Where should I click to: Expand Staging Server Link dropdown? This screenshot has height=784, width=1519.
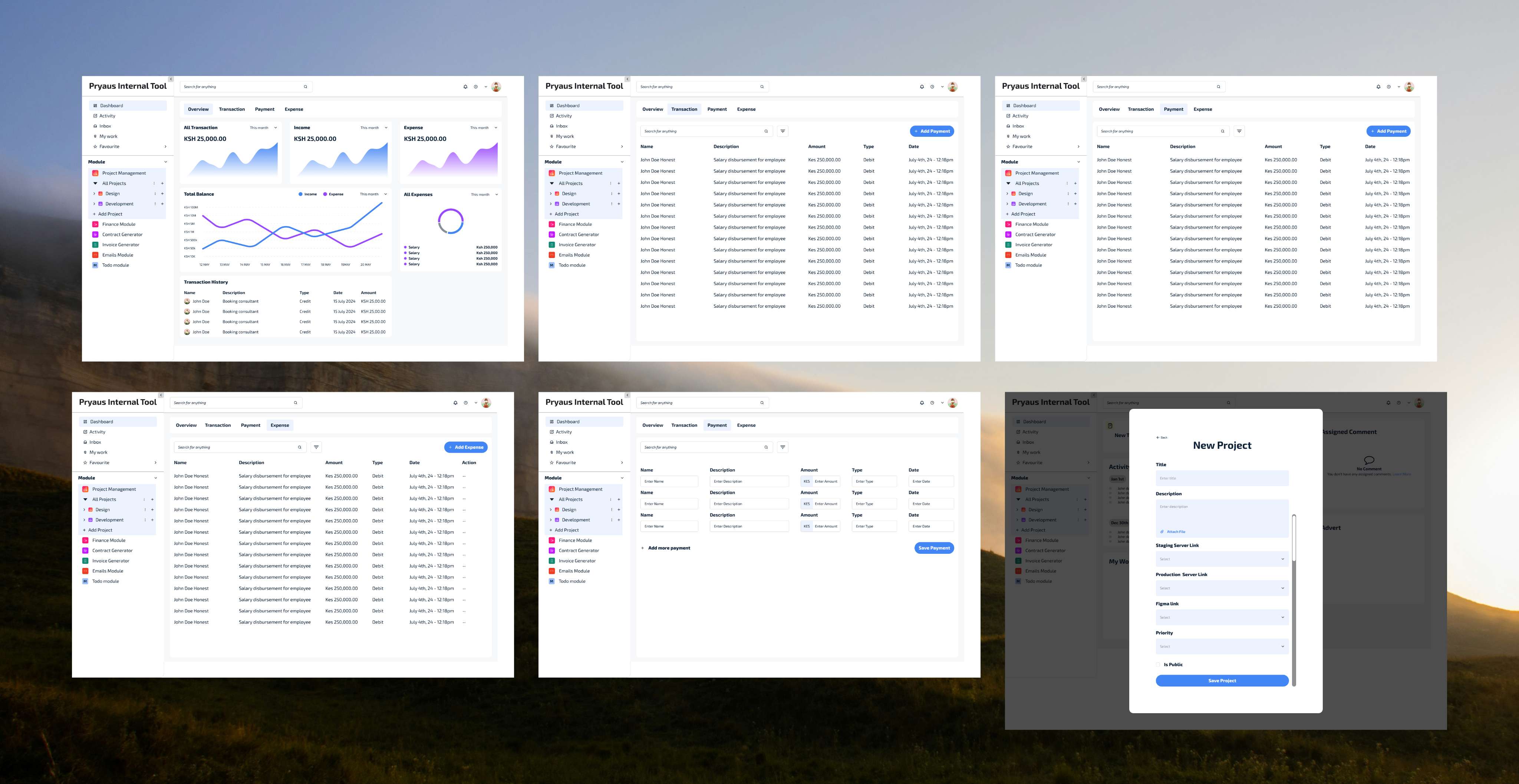click(x=1222, y=559)
